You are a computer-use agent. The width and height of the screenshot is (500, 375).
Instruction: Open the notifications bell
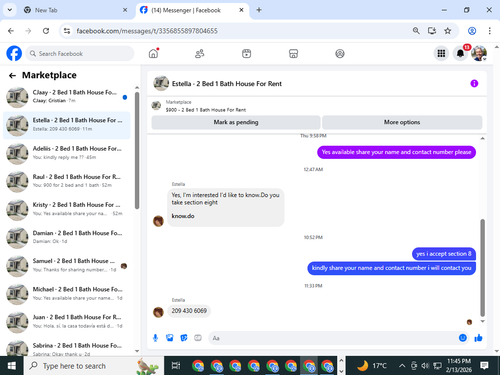[x=460, y=53]
